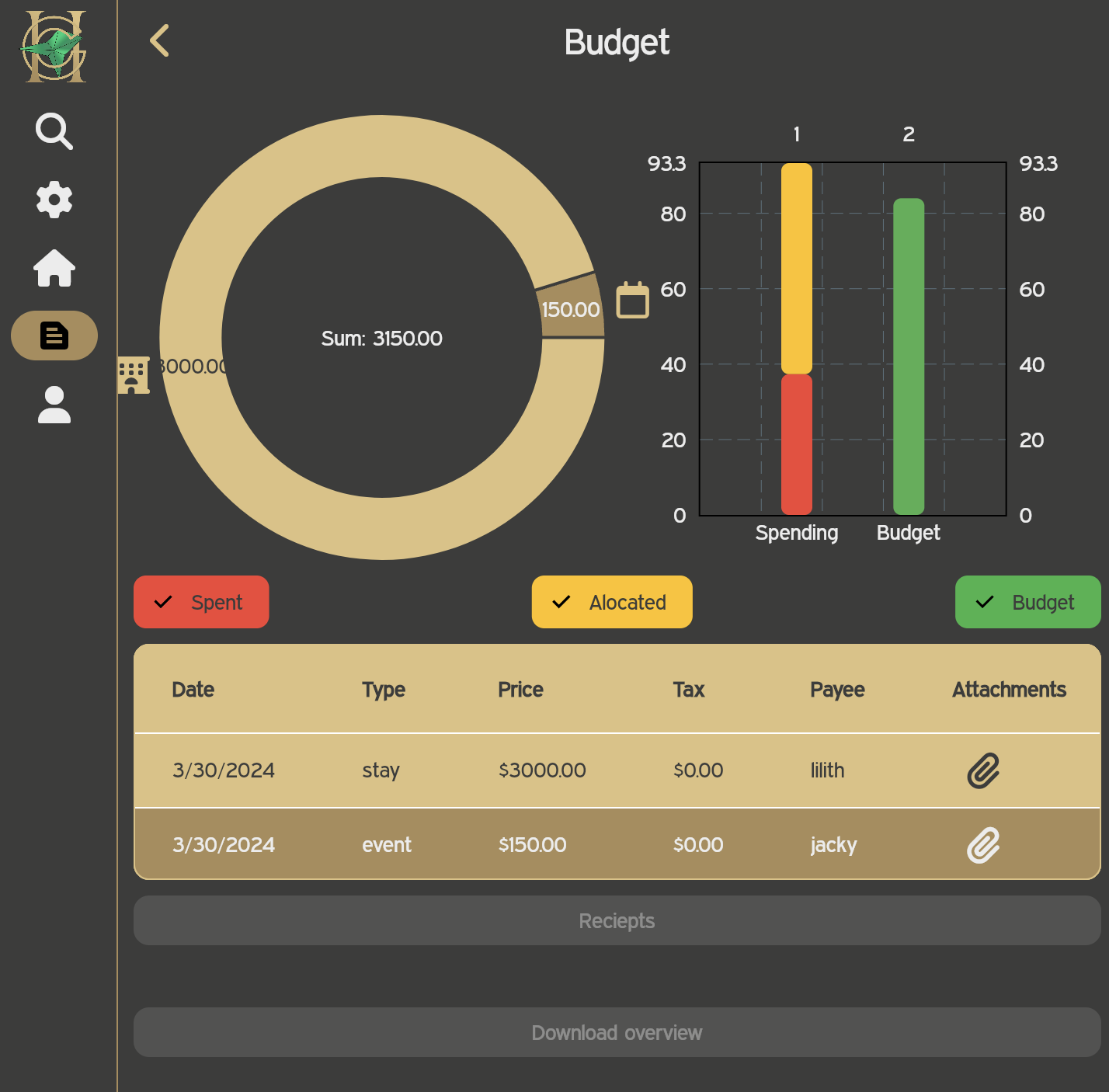1109x1092 pixels.
Task: Click the green Budget bar in chart
Action: click(x=909, y=357)
